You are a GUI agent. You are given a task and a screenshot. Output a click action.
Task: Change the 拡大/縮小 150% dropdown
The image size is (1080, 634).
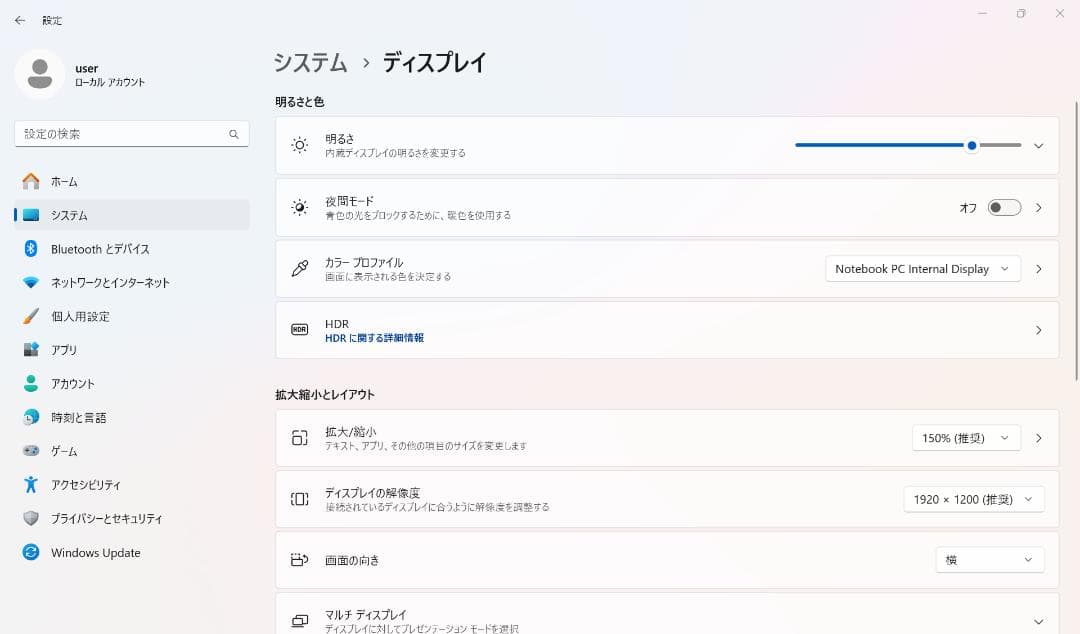point(965,437)
